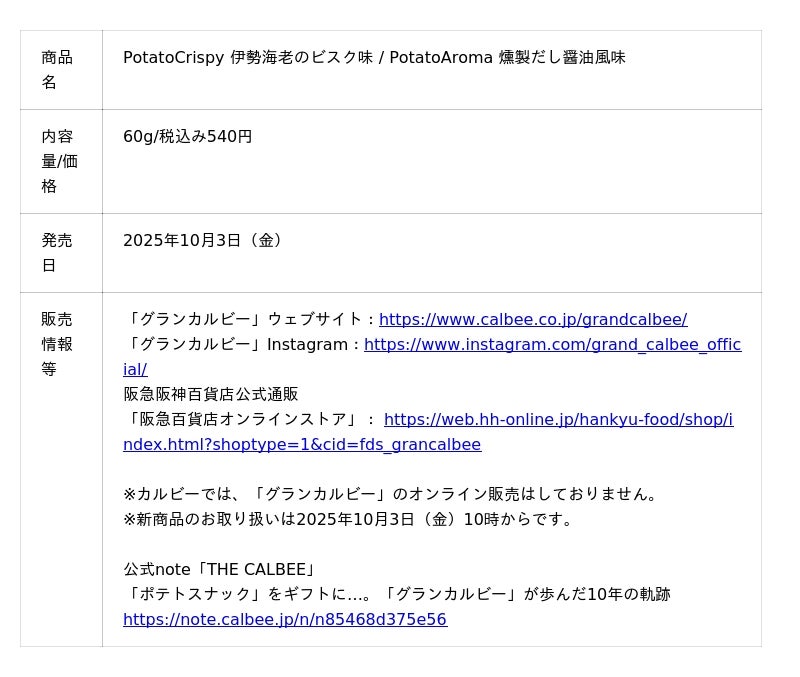Click the 内容量/価格 header cell
The height and width of the screenshot is (677, 800).
pos(59,161)
